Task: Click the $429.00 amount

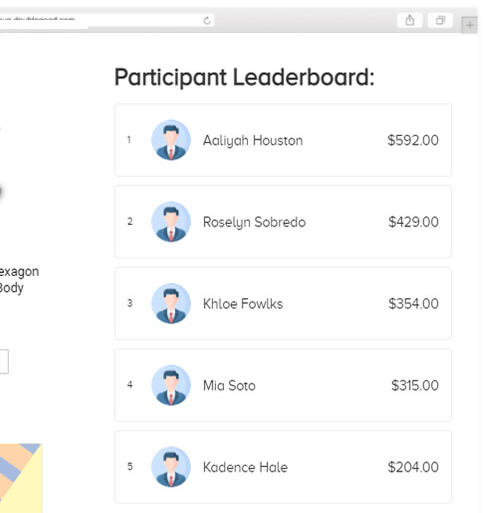Action: point(413,222)
